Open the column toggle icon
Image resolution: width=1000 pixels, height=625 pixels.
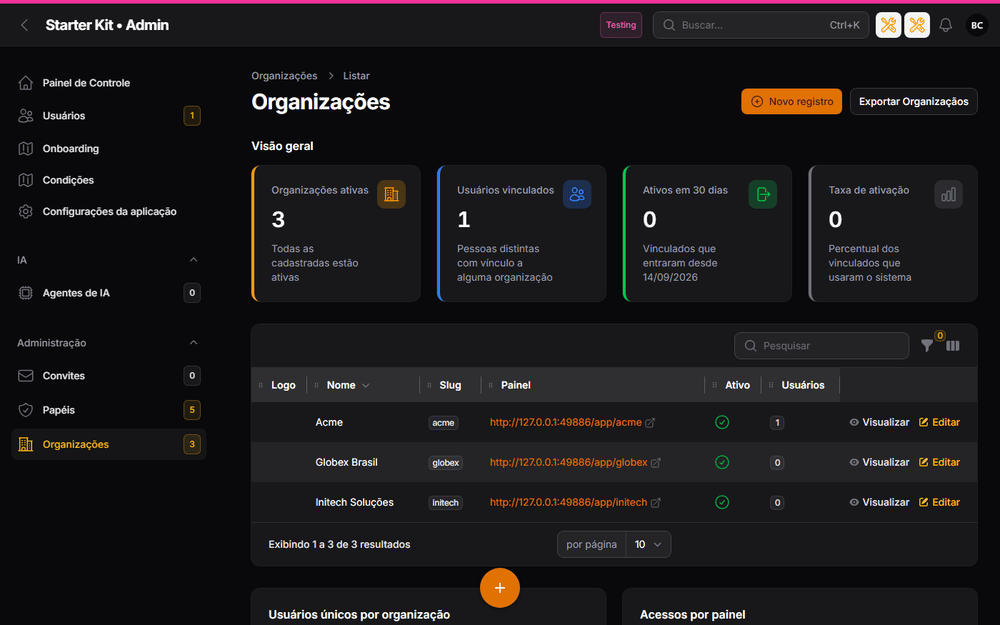pyautogui.click(x=953, y=346)
